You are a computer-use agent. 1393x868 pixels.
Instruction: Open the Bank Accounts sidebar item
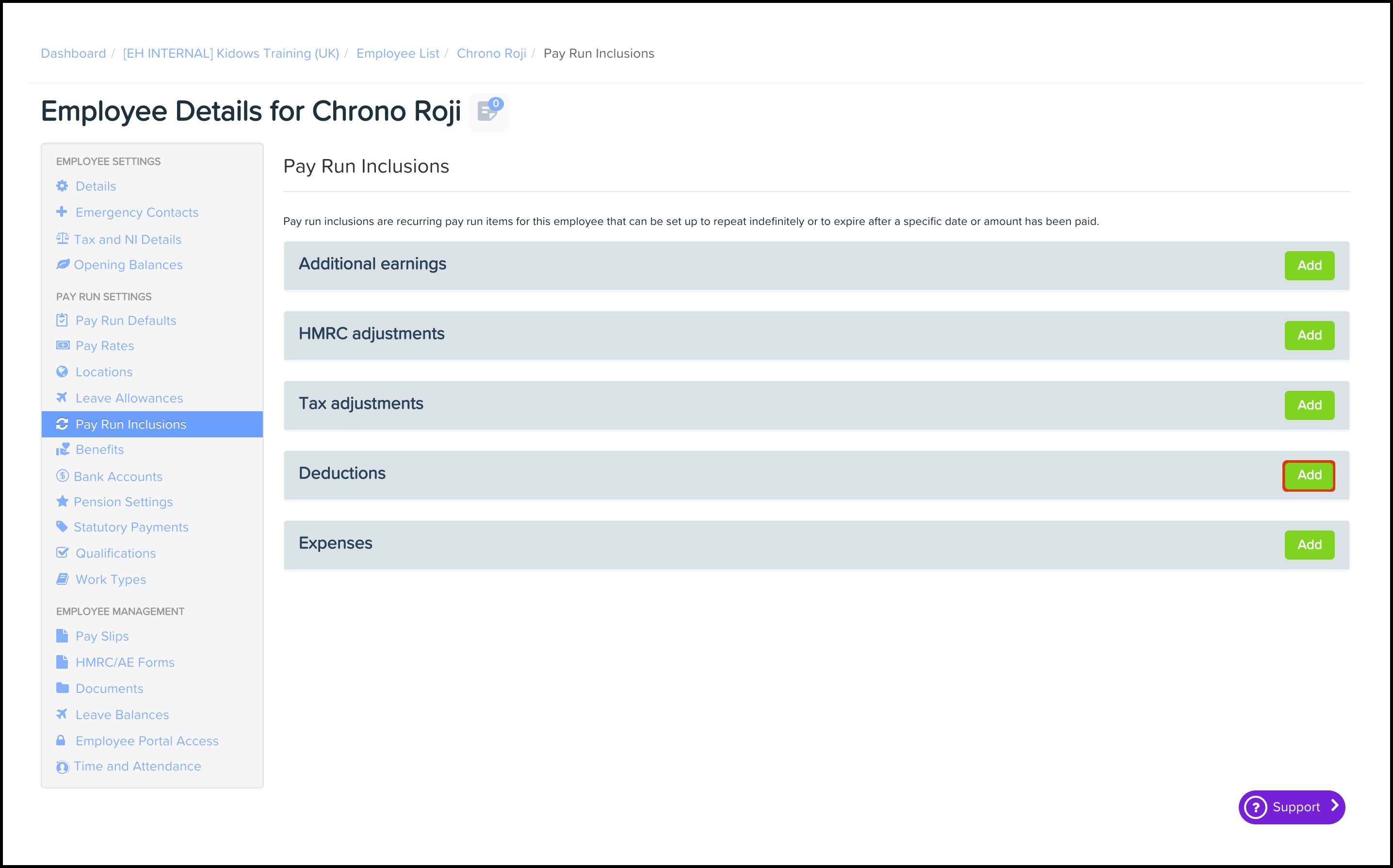click(118, 477)
